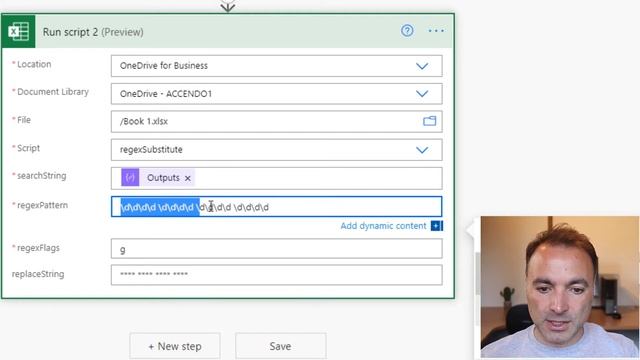Expand the Document Library dropdown

[x=422, y=93]
